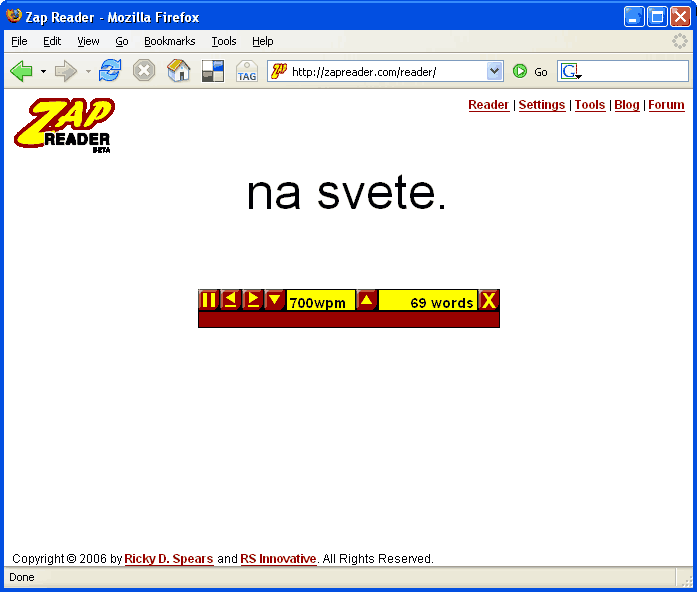
Task: Click the Zap Reader logo
Action: click(x=64, y=125)
